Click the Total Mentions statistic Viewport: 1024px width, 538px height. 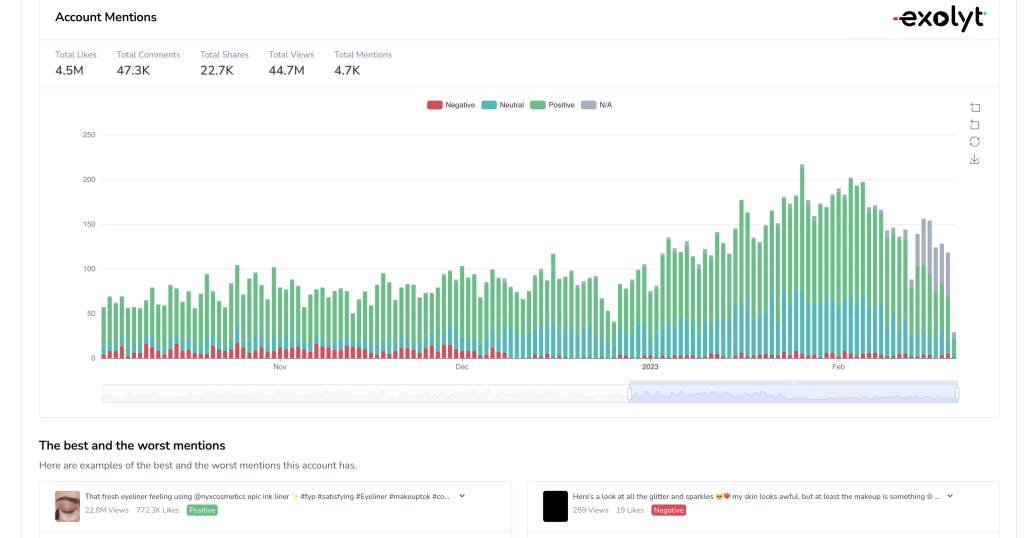[x=362, y=63]
